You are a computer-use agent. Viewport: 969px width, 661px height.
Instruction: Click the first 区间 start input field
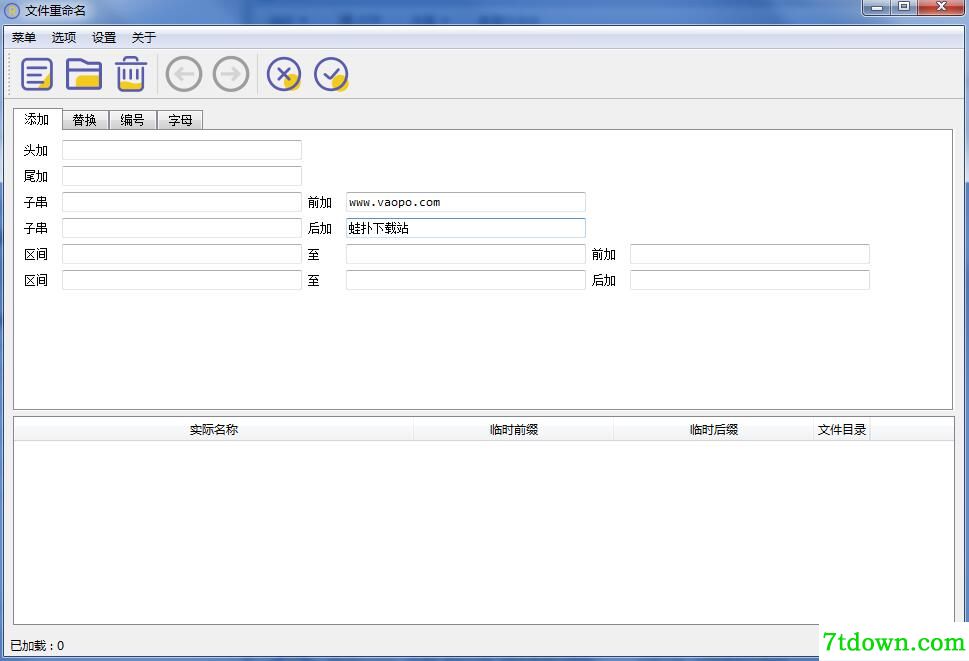182,254
